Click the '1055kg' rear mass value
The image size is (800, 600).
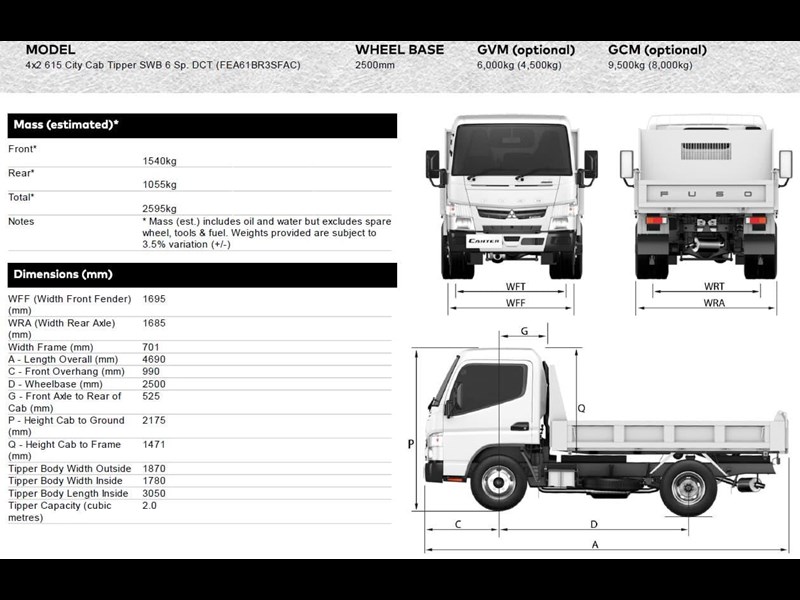pyautogui.click(x=160, y=185)
